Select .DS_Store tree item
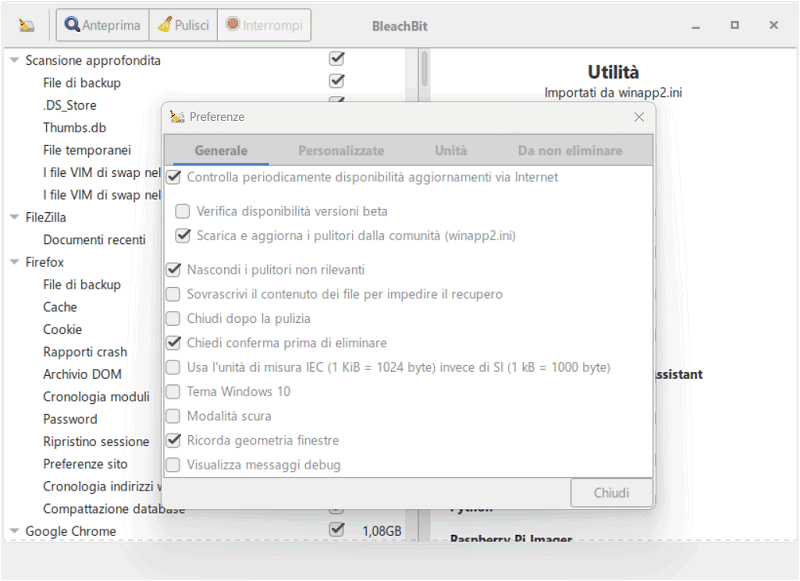This screenshot has height=581, width=800. [70, 105]
